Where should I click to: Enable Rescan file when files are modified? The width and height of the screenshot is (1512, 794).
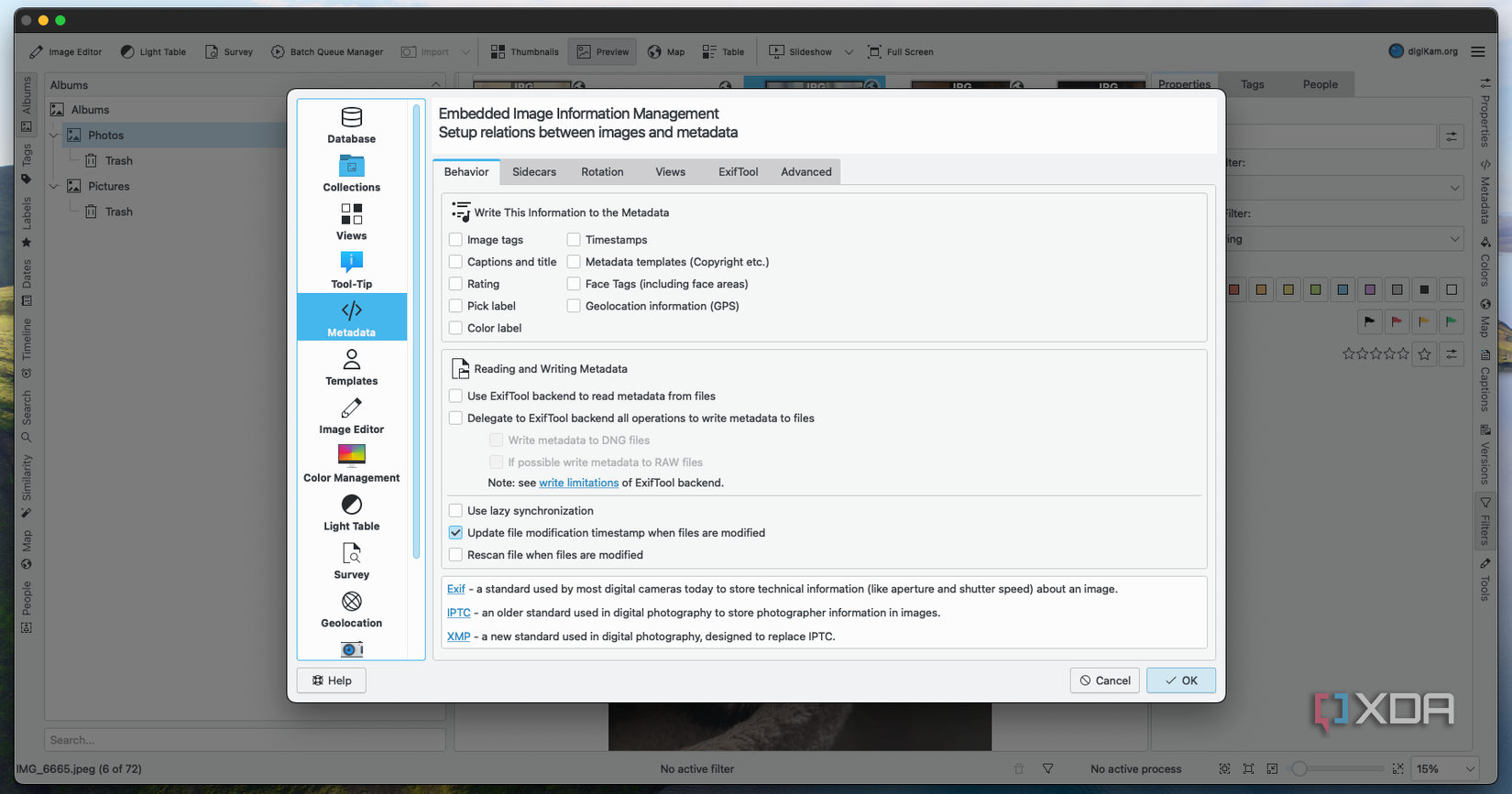point(455,555)
